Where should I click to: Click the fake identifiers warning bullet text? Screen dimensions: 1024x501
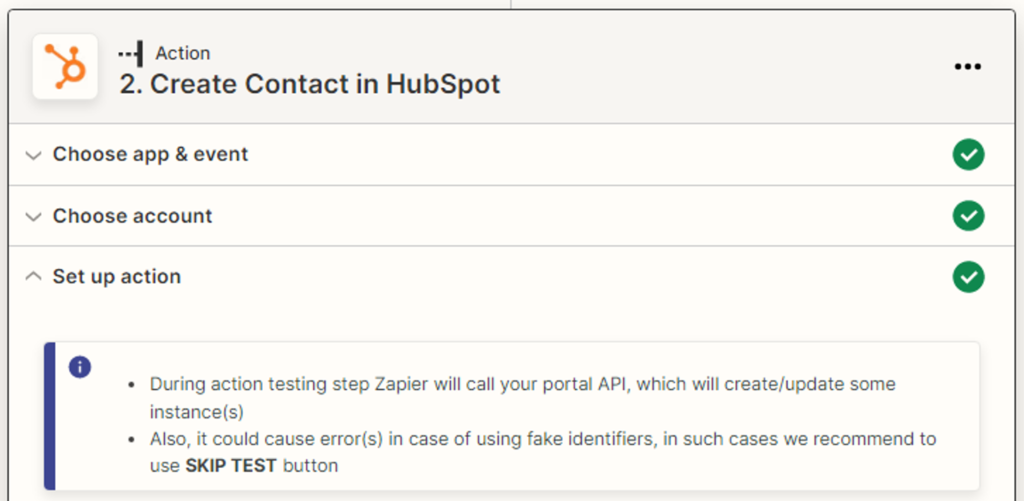coord(540,439)
